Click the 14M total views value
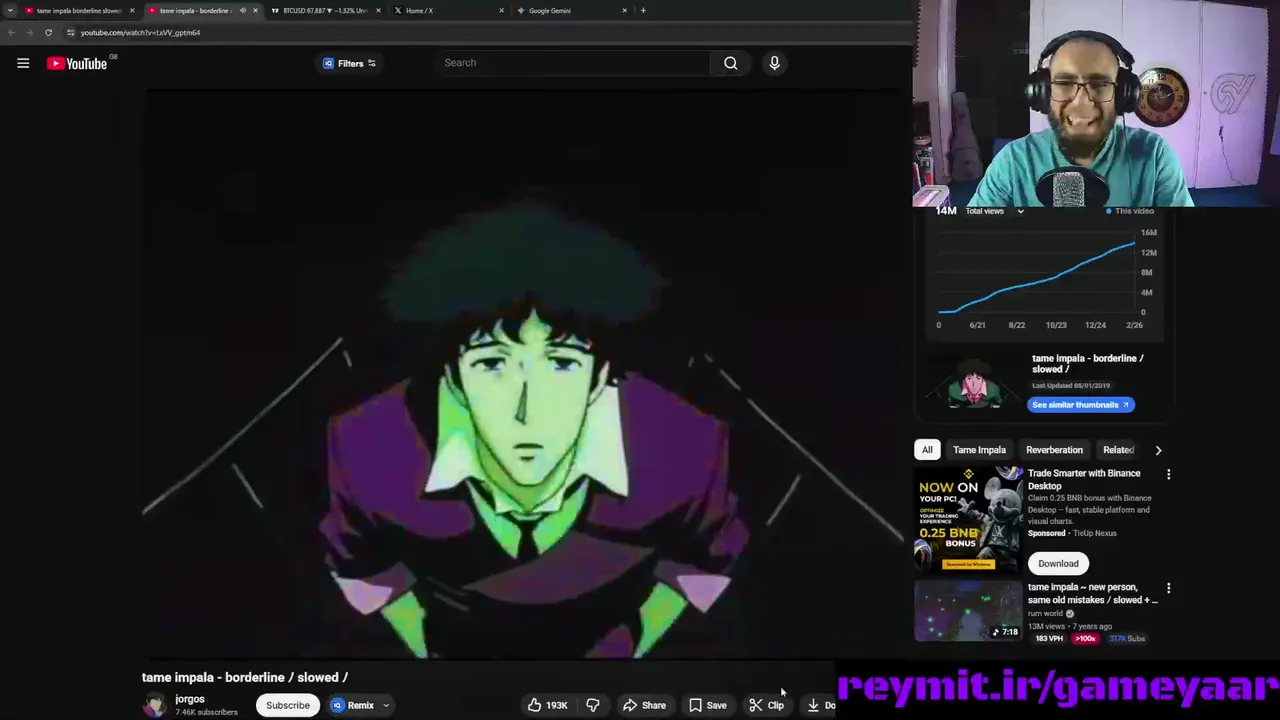The image size is (1280, 720). click(946, 211)
